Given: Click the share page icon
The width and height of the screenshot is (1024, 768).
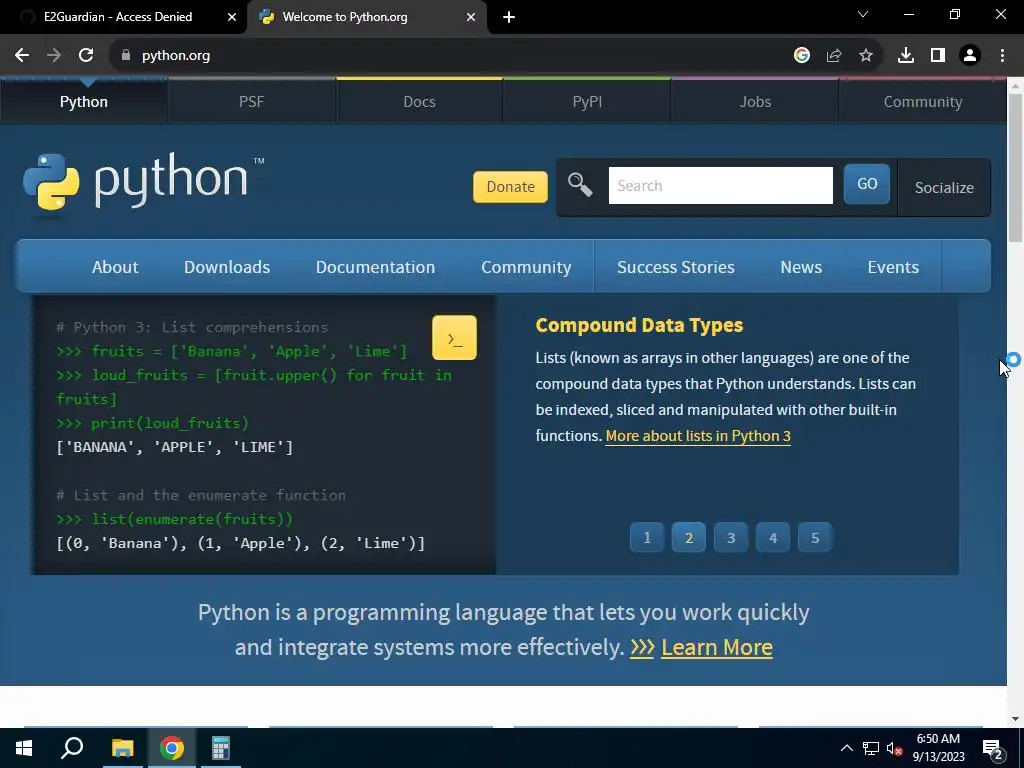Looking at the screenshot, I should (x=834, y=56).
